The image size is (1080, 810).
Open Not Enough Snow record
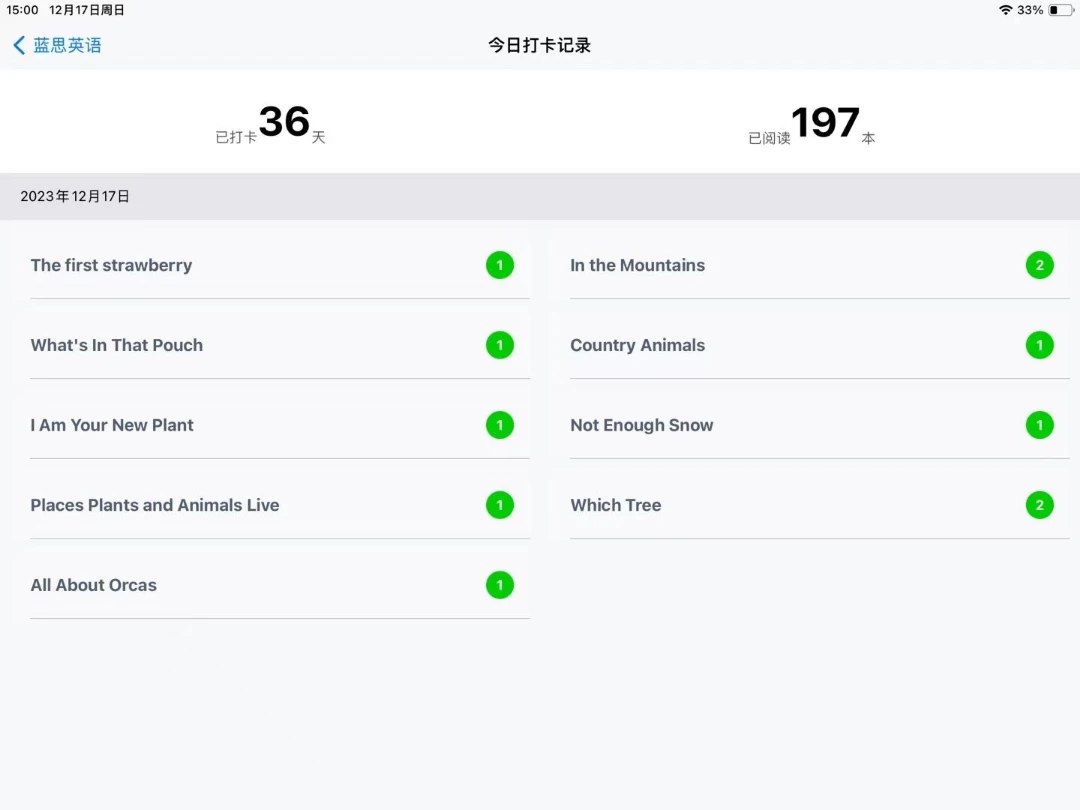(x=641, y=425)
